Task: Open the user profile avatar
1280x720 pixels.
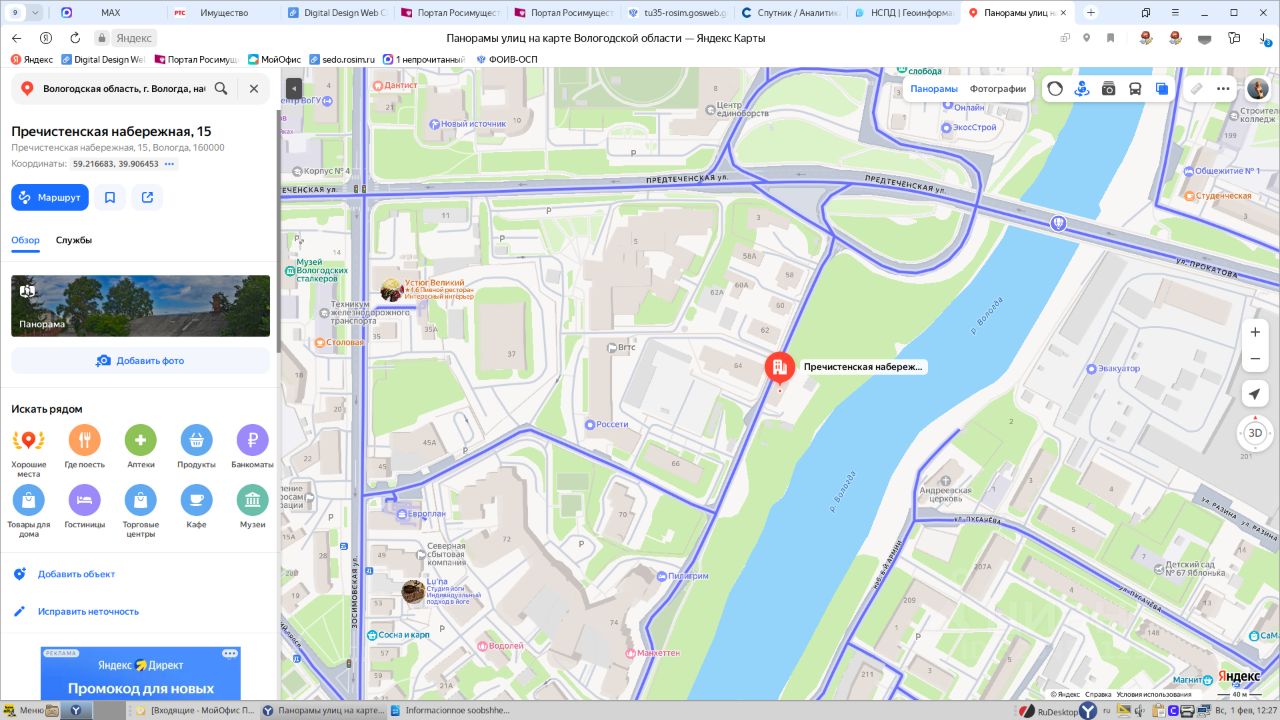Action: pos(1257,89)
